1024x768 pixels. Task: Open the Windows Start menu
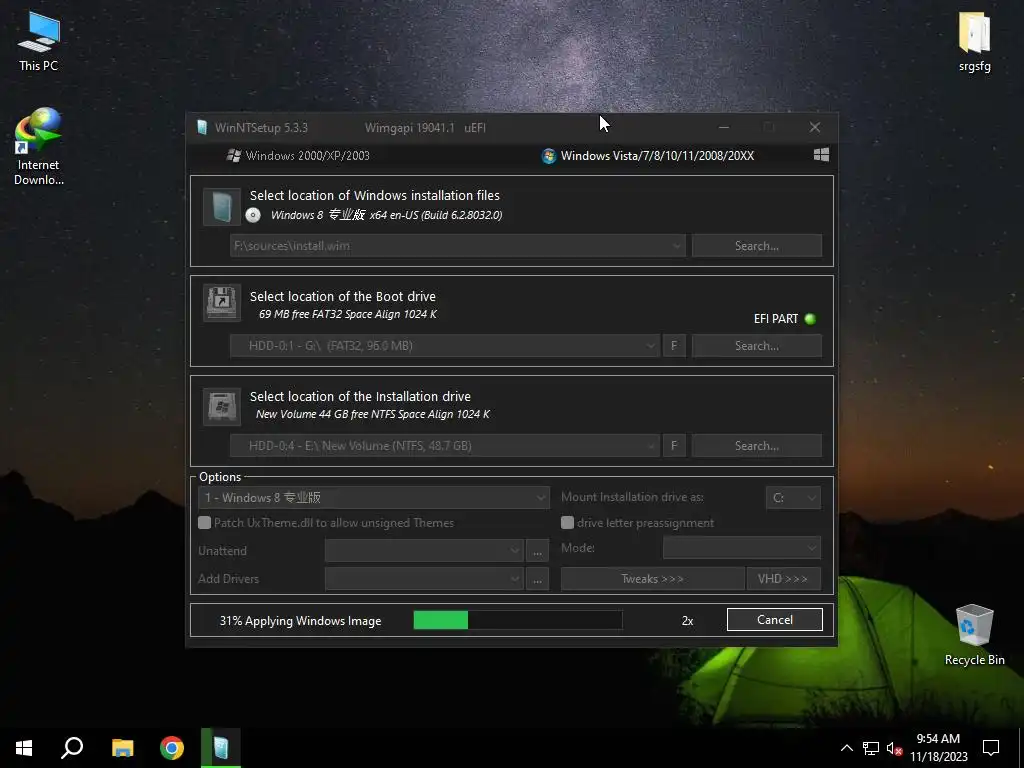tap(24, 748)
